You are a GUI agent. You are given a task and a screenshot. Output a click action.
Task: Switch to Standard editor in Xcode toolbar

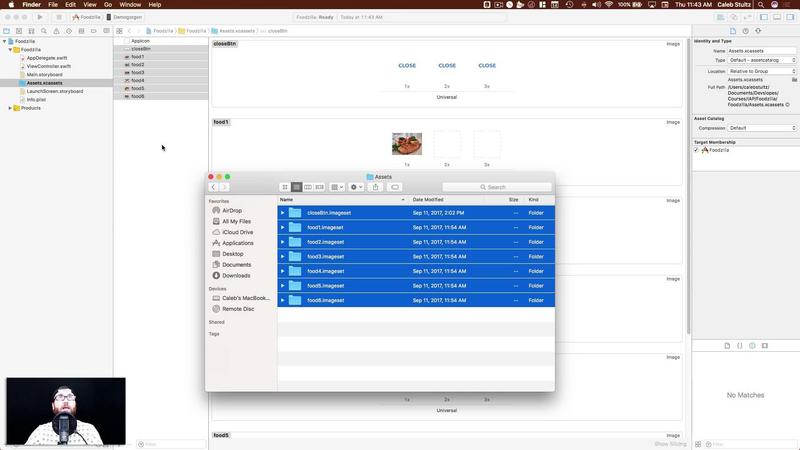click(x=720, y=17)
